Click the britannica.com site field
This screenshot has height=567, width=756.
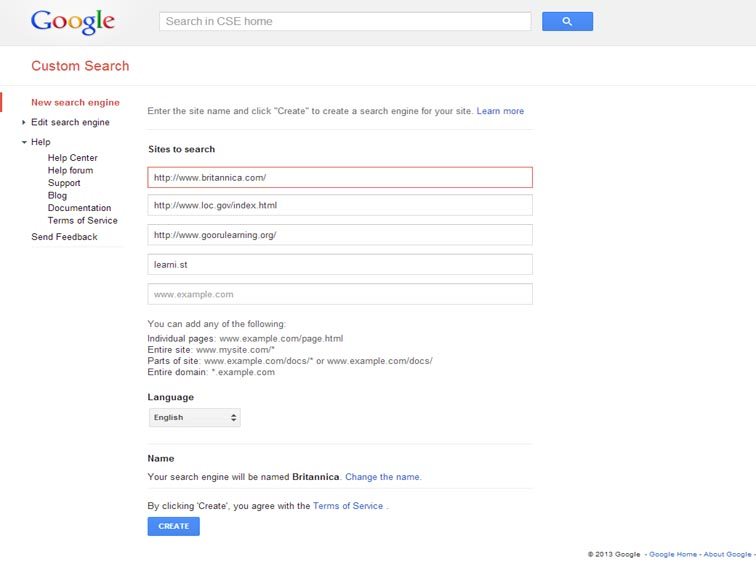pos(340,177)
